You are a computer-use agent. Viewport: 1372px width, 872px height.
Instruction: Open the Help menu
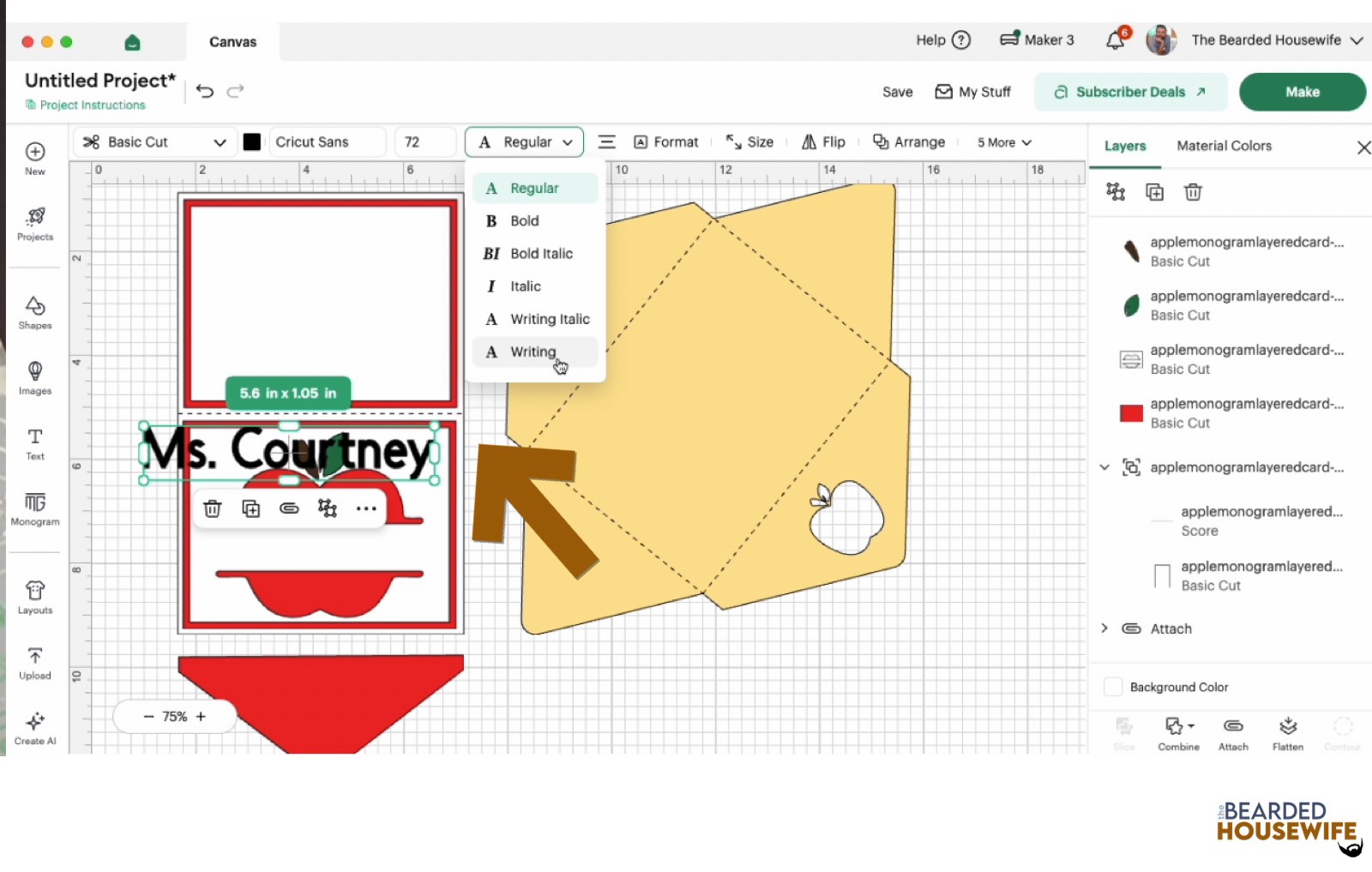(x=943, y=40)
